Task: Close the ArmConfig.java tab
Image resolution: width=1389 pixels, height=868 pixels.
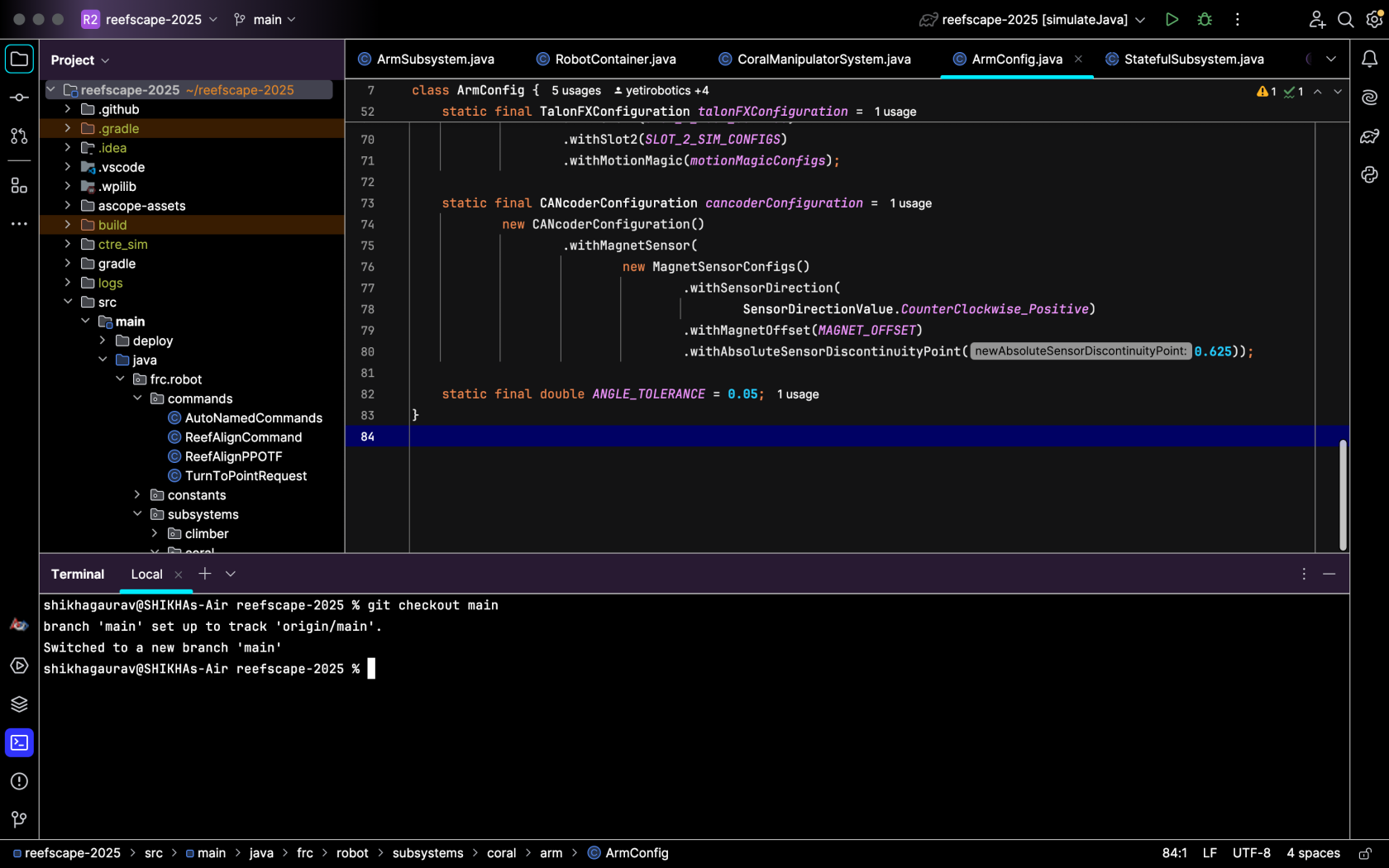Action: click(x=1078, y=59)
